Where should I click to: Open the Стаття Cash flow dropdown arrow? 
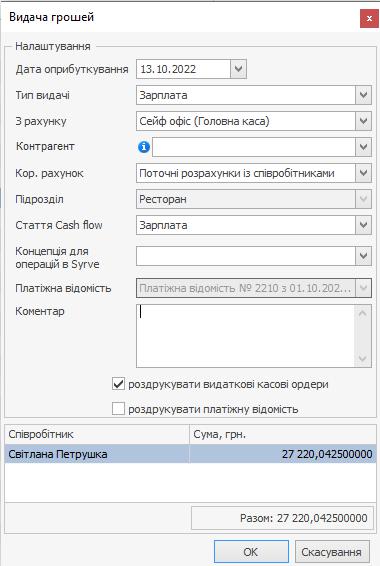pyautogui.click(x=363, y=225)
